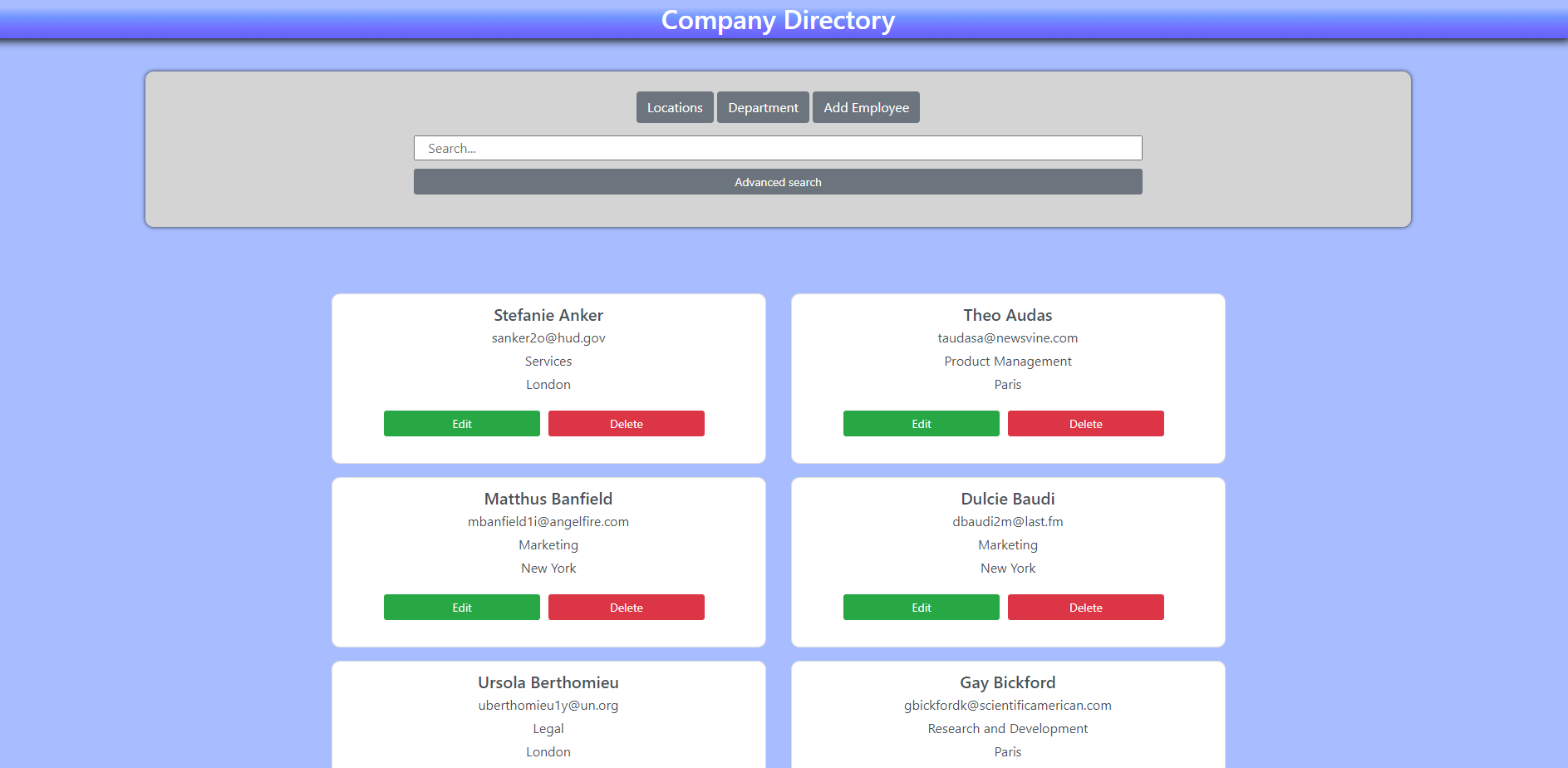
Task: Click the Add Employee button
Action: tap(866, 107)
